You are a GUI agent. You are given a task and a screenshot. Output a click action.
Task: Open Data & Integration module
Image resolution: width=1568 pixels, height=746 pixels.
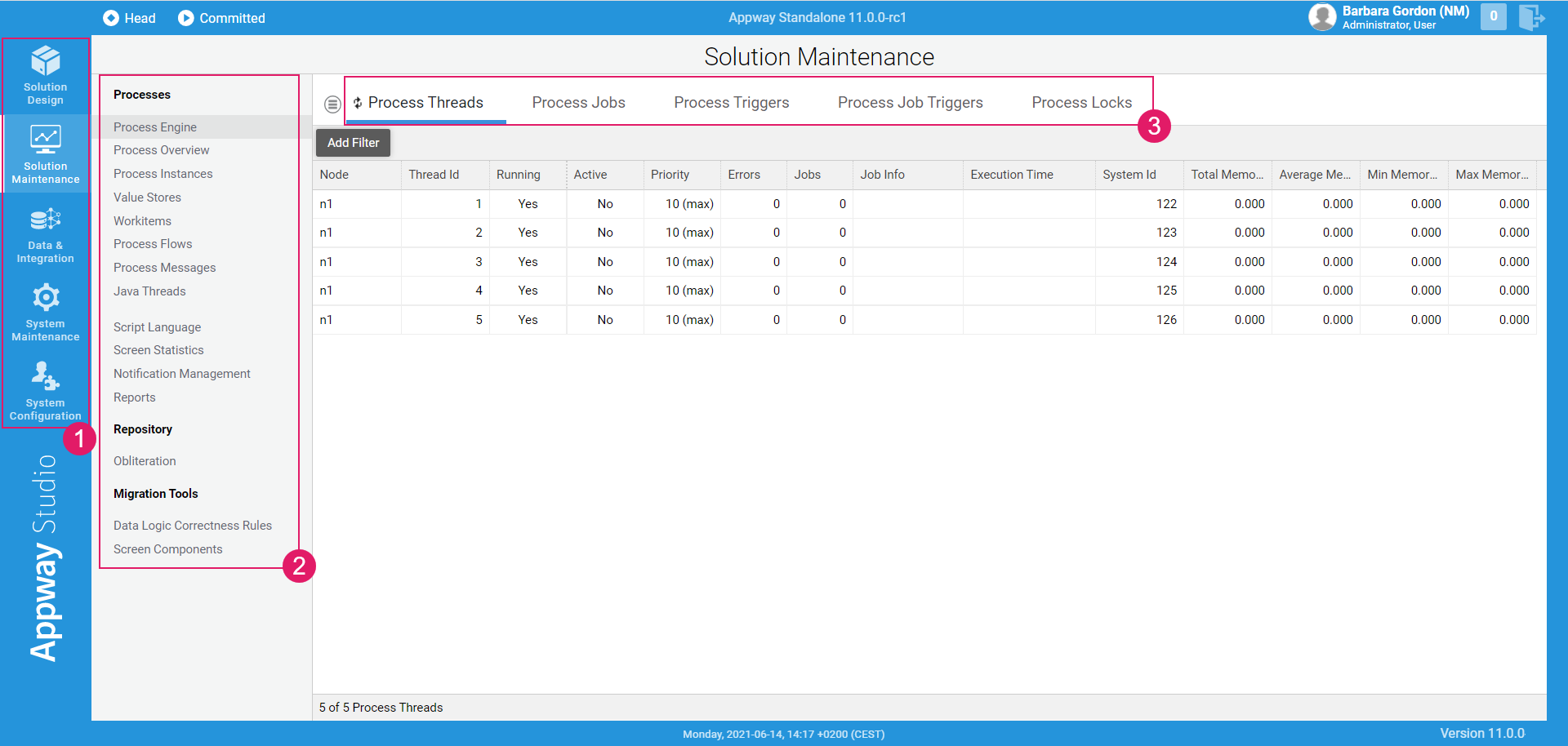coord(45,233)
